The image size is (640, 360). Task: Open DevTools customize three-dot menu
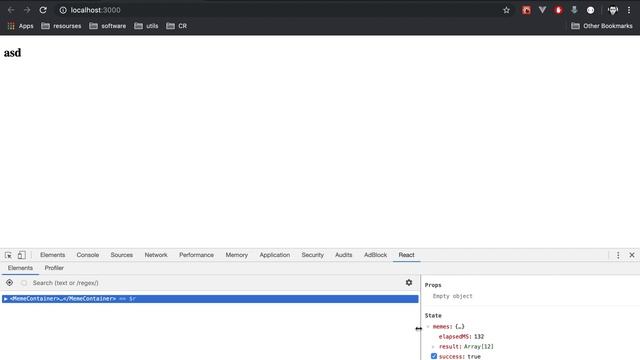click(x=618, y=255)
